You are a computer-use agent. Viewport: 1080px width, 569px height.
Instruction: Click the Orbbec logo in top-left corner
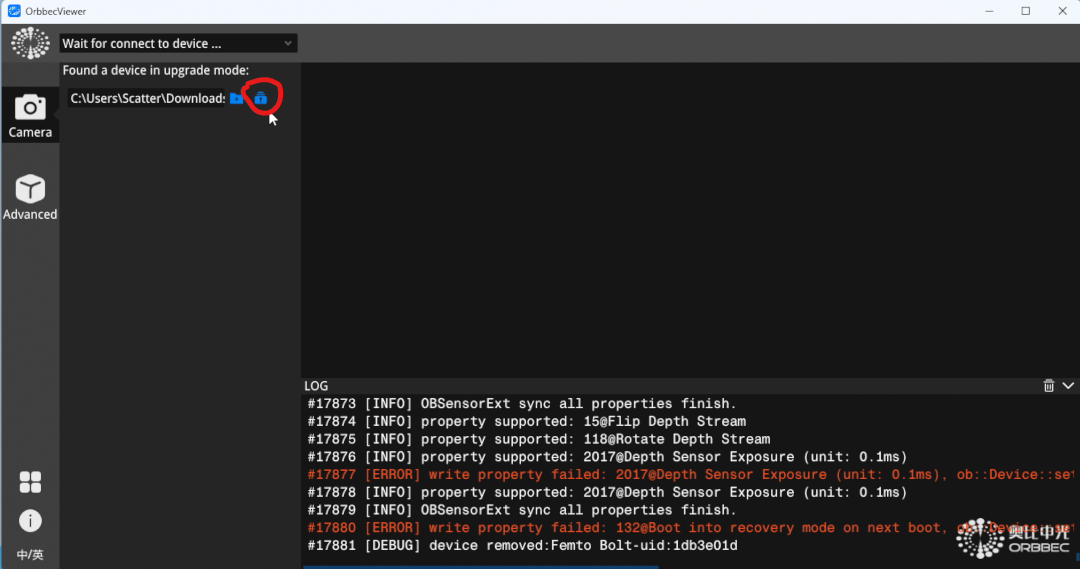(x=30, y=44)
